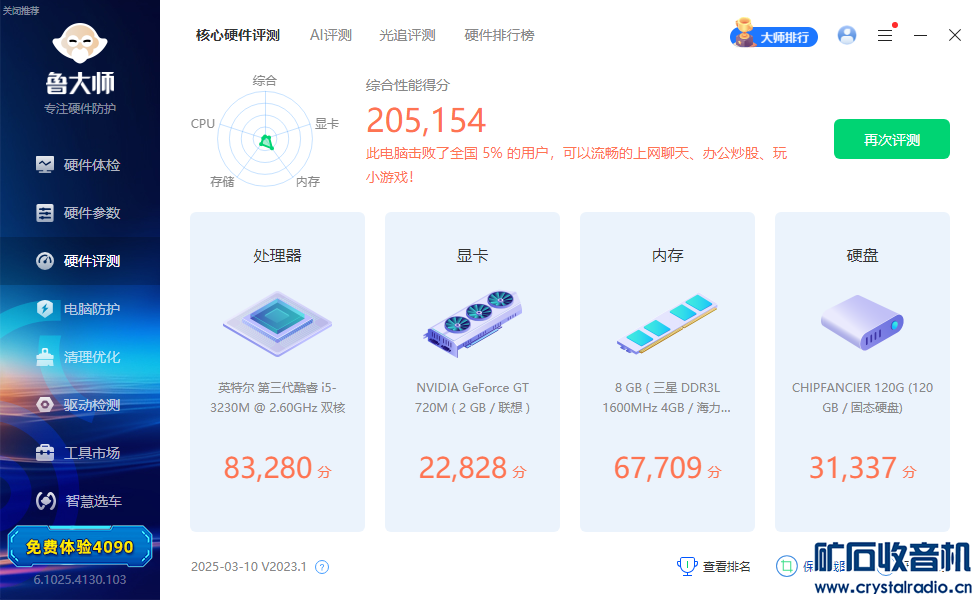Minimize the 鲁大师 window
Image resolution: width=980 pixels, height=600 pixels.
[x=920, y=36]
